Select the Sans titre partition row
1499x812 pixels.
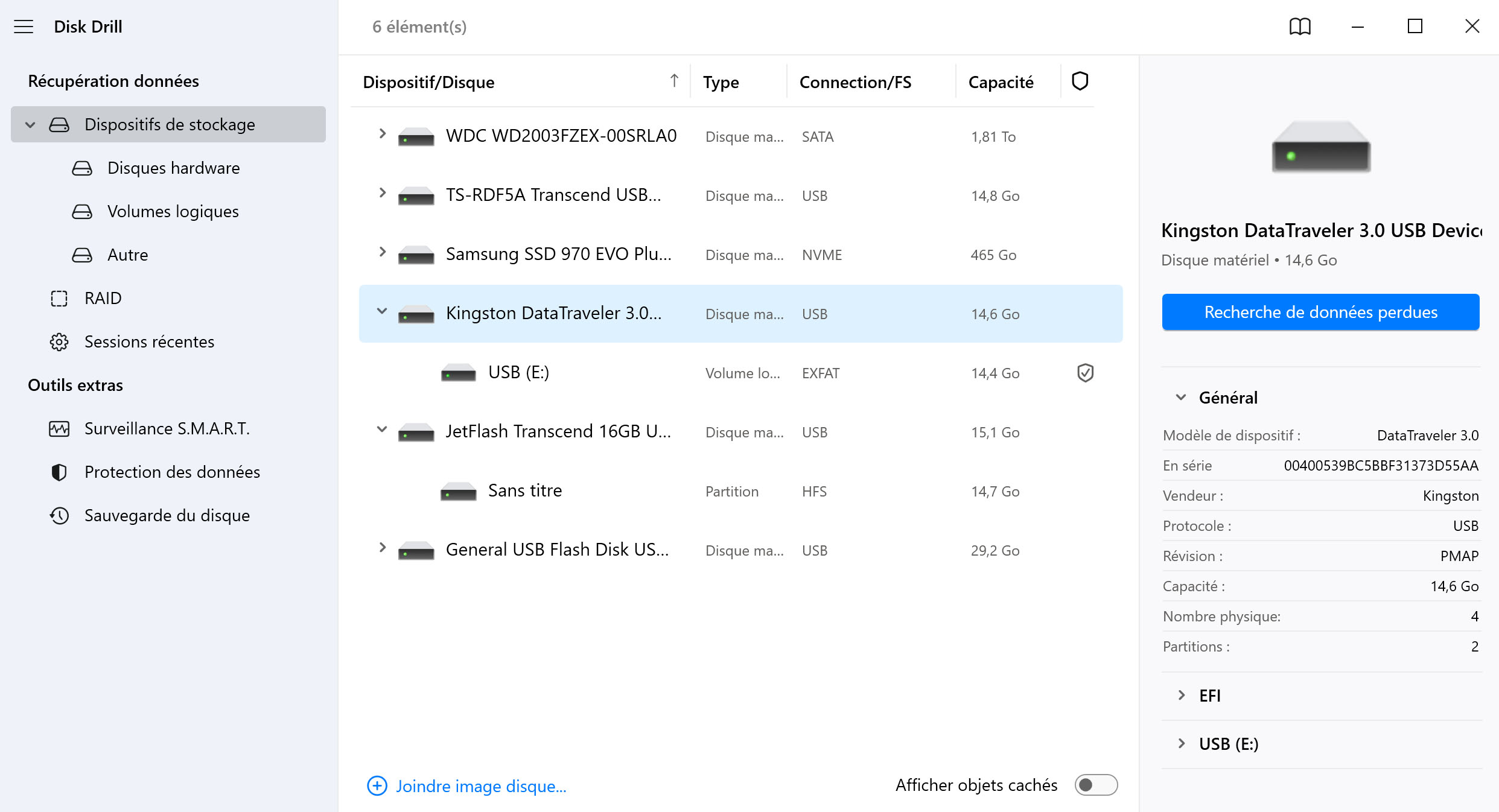(741, 491)
